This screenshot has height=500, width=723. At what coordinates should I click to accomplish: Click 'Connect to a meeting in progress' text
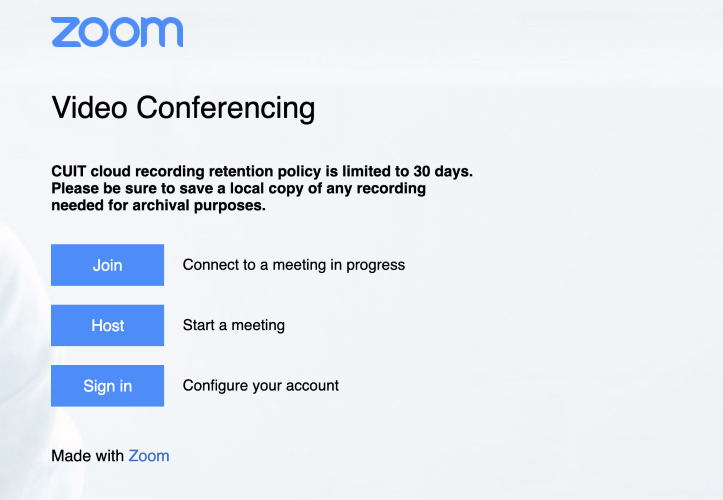(294, 265)
